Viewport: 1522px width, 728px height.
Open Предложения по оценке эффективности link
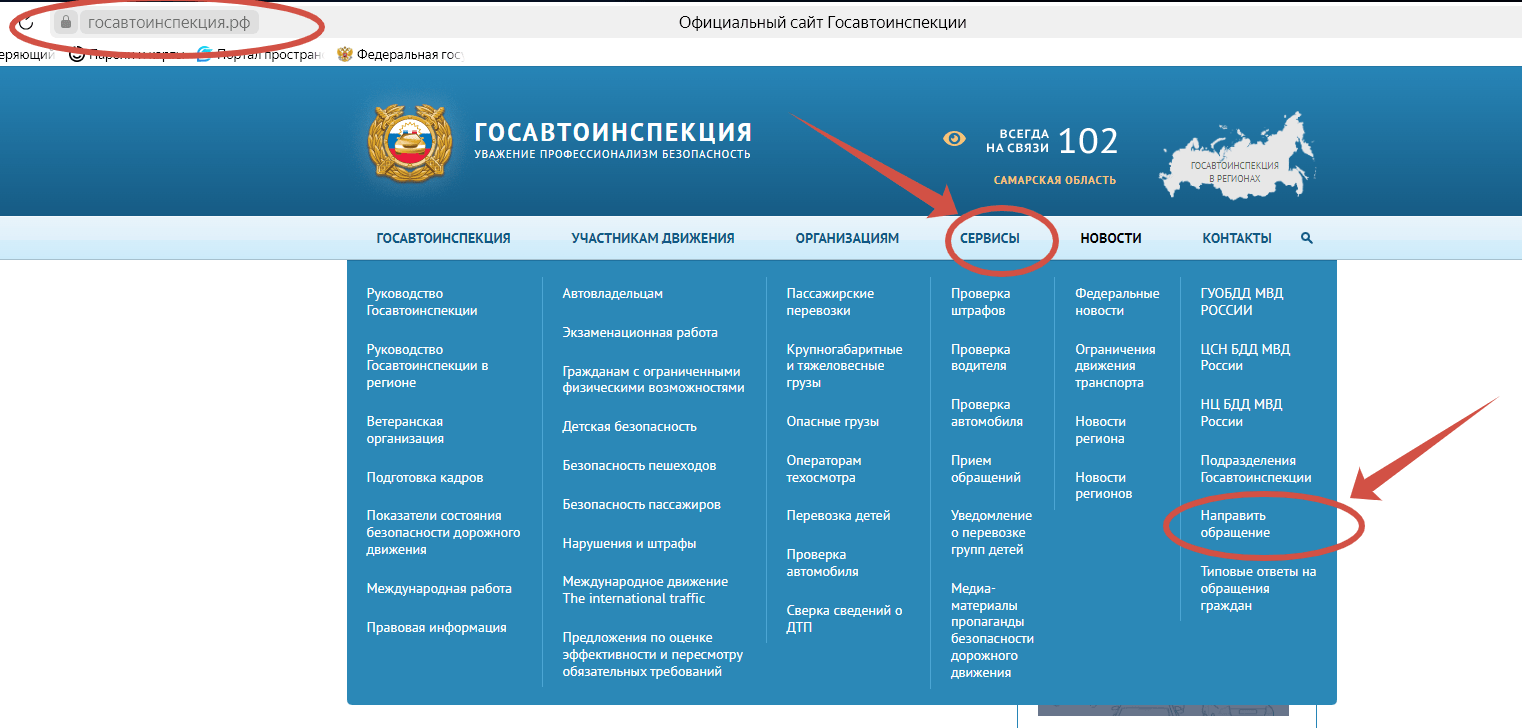[653, 654]
